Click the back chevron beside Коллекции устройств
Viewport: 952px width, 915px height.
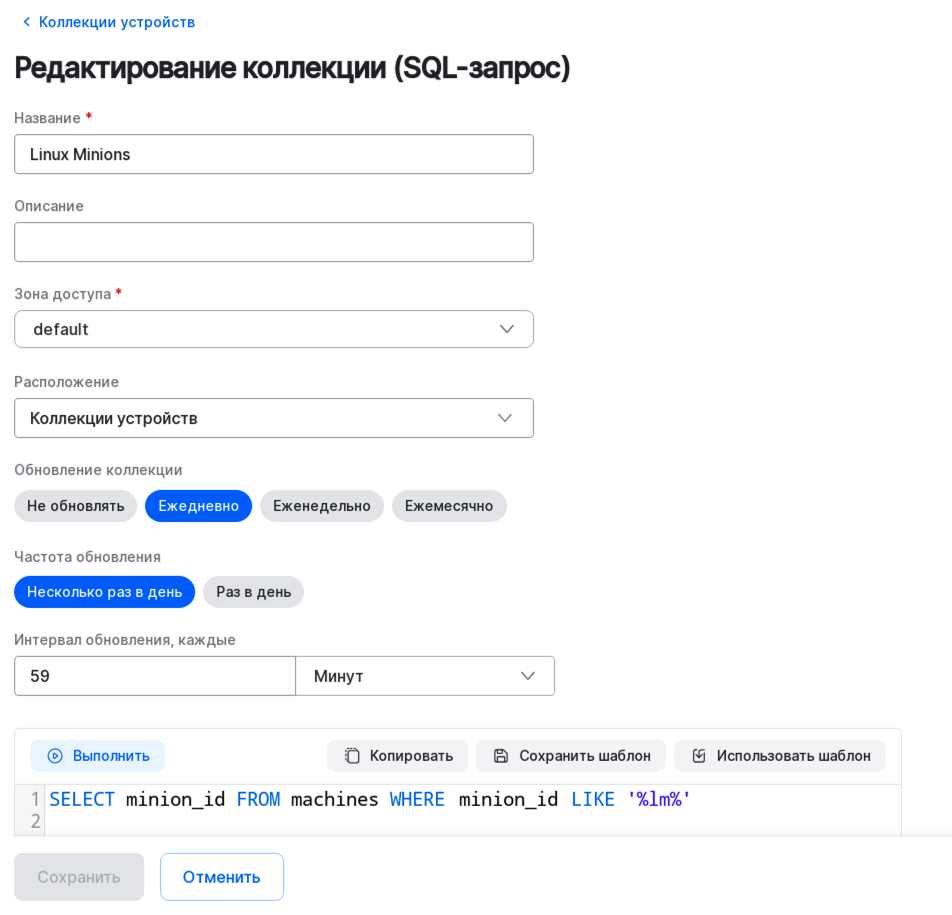26,22
